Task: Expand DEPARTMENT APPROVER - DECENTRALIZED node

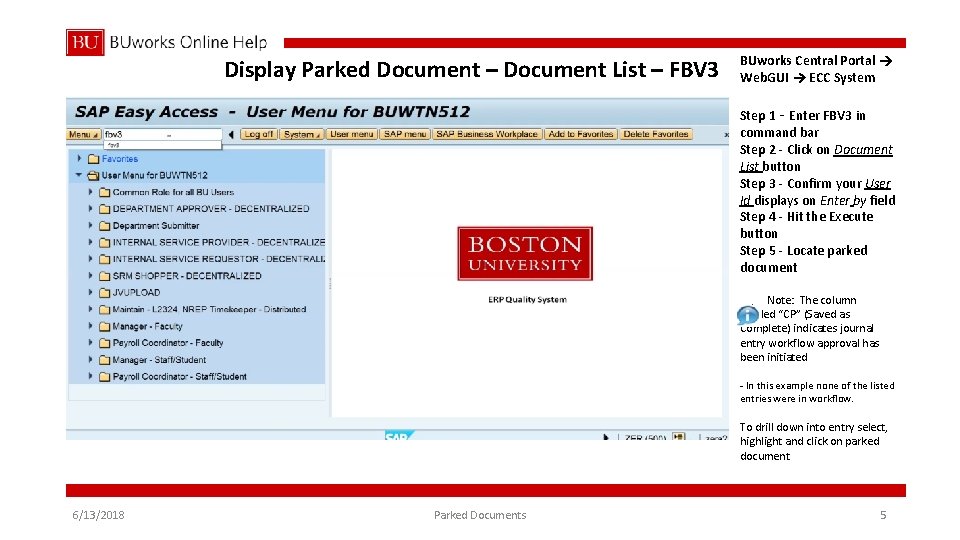Action: (x=90, y=209)
